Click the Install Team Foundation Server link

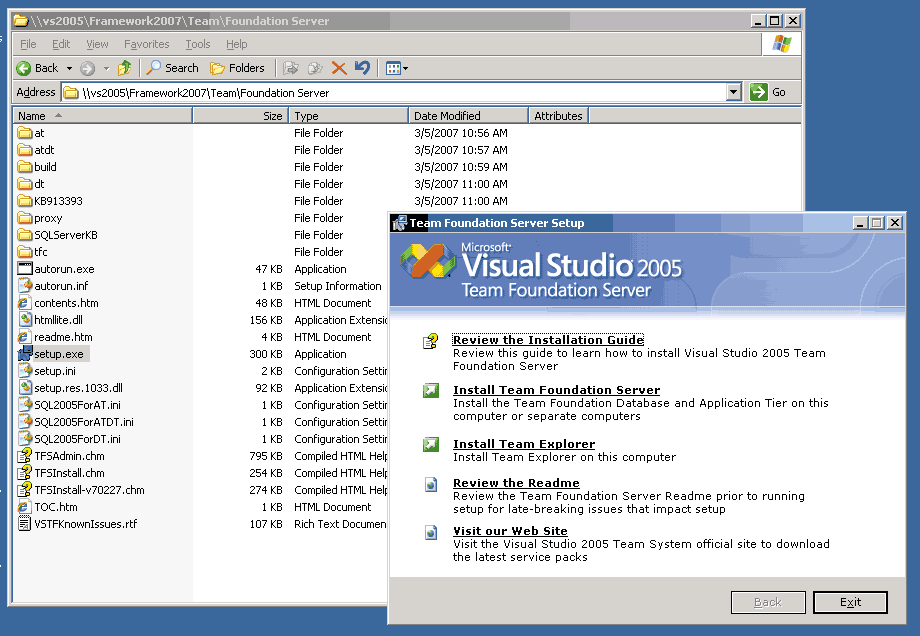click(556, 390)
